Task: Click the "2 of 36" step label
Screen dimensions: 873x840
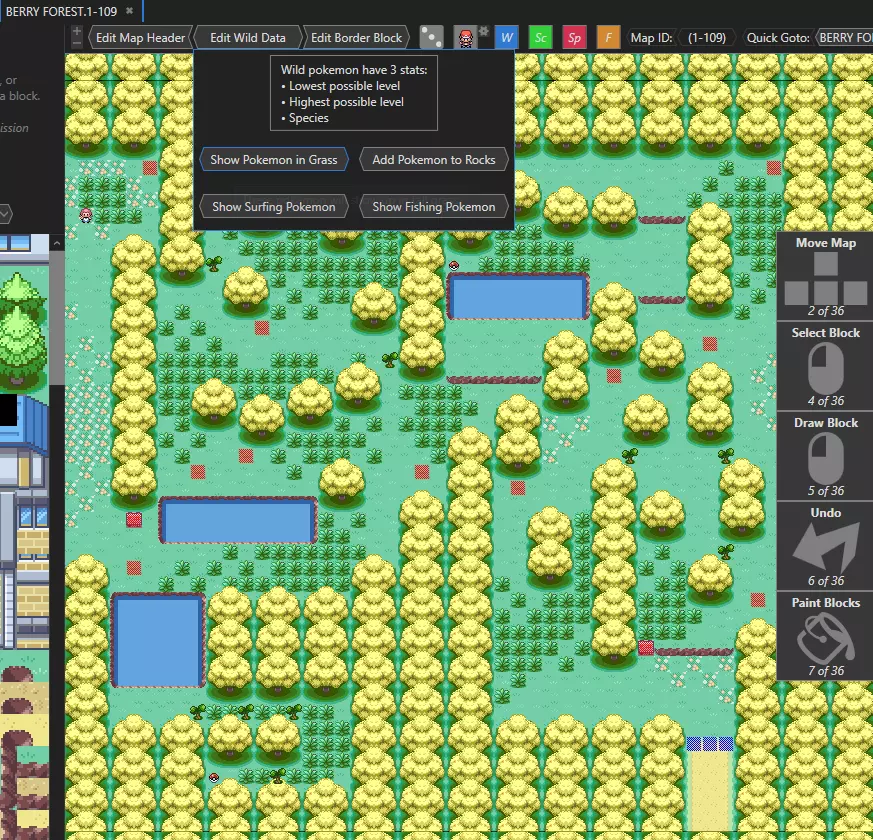Action: point(826,311)
